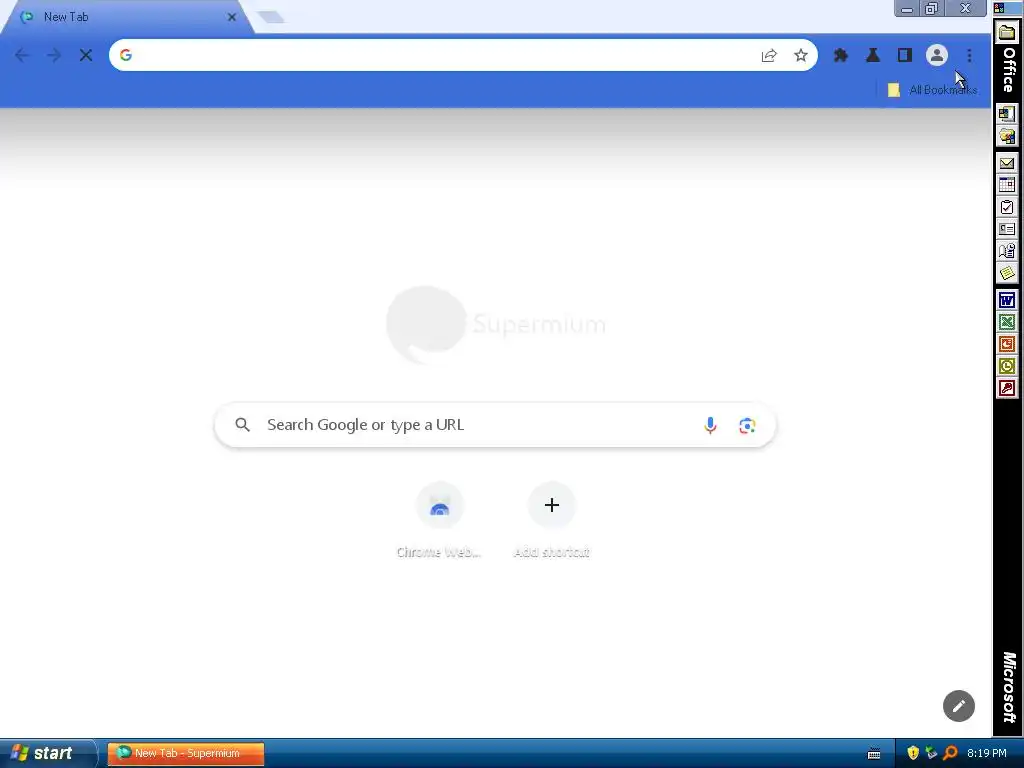Click the orange magnifier tray icon

click(950, 753)
